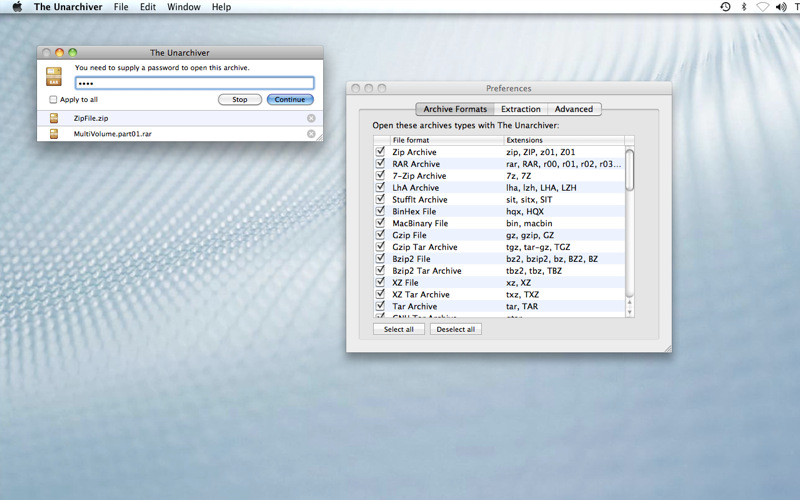Focus the archive password field
Screen dimensions: 800x500
click(x=194, y=83)
